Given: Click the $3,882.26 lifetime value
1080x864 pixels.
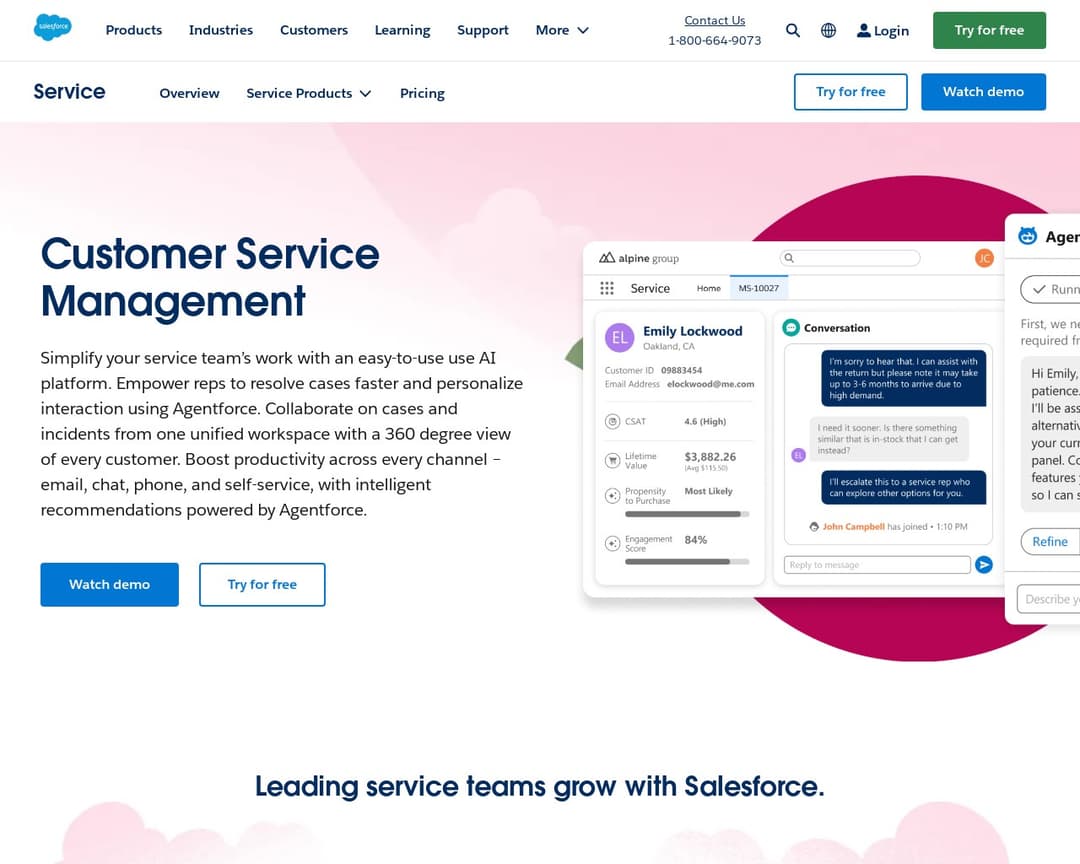Looking at the screenshot, I should tap(709, 457).
